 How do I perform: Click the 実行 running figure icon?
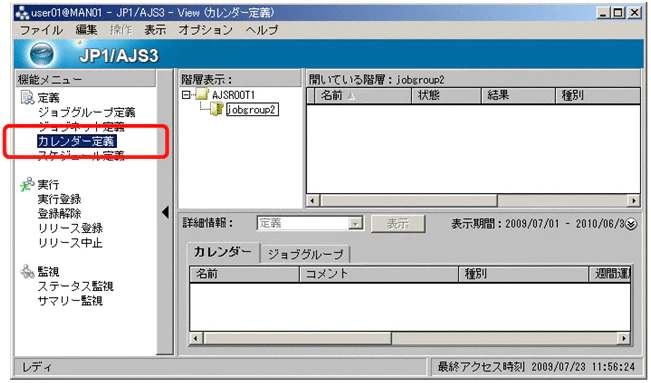tap(27, 184)
